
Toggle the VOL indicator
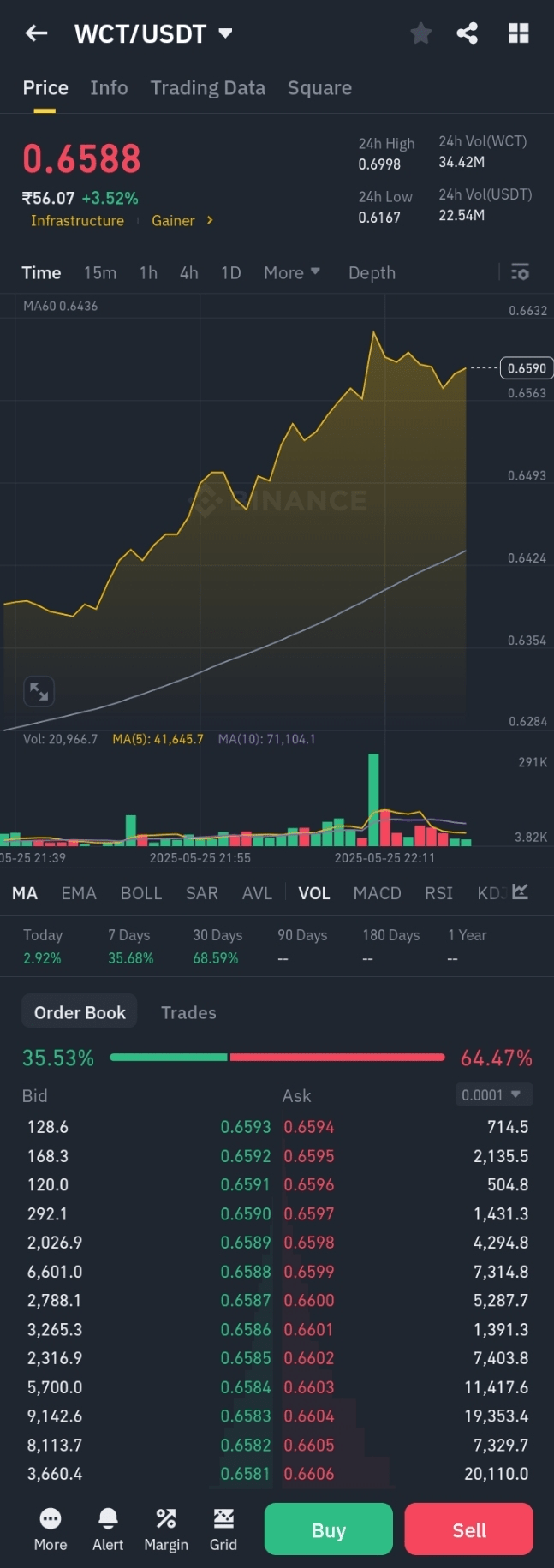click(x=313, y=893)
